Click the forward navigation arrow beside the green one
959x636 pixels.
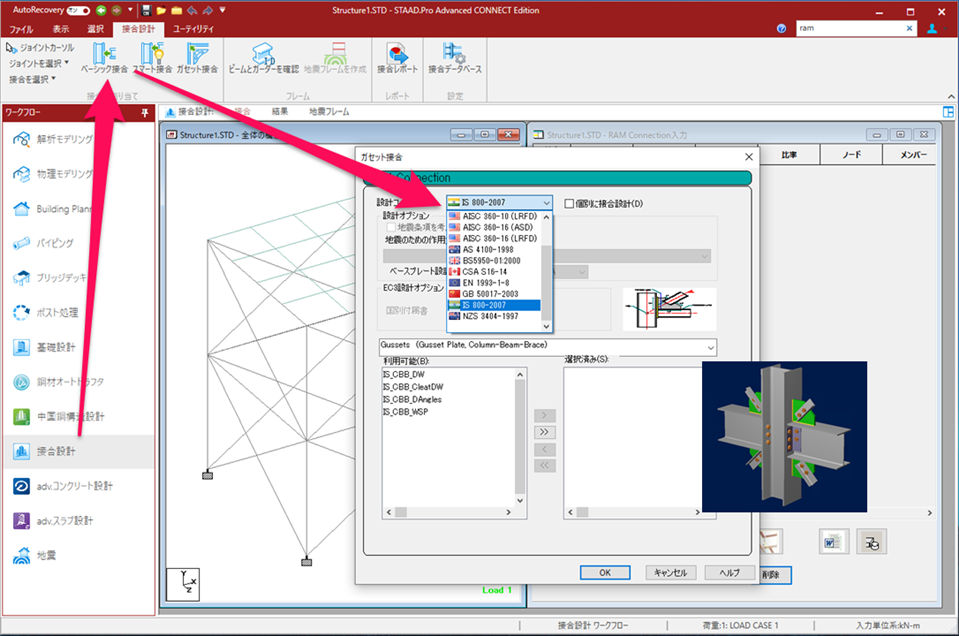[116, 10]
